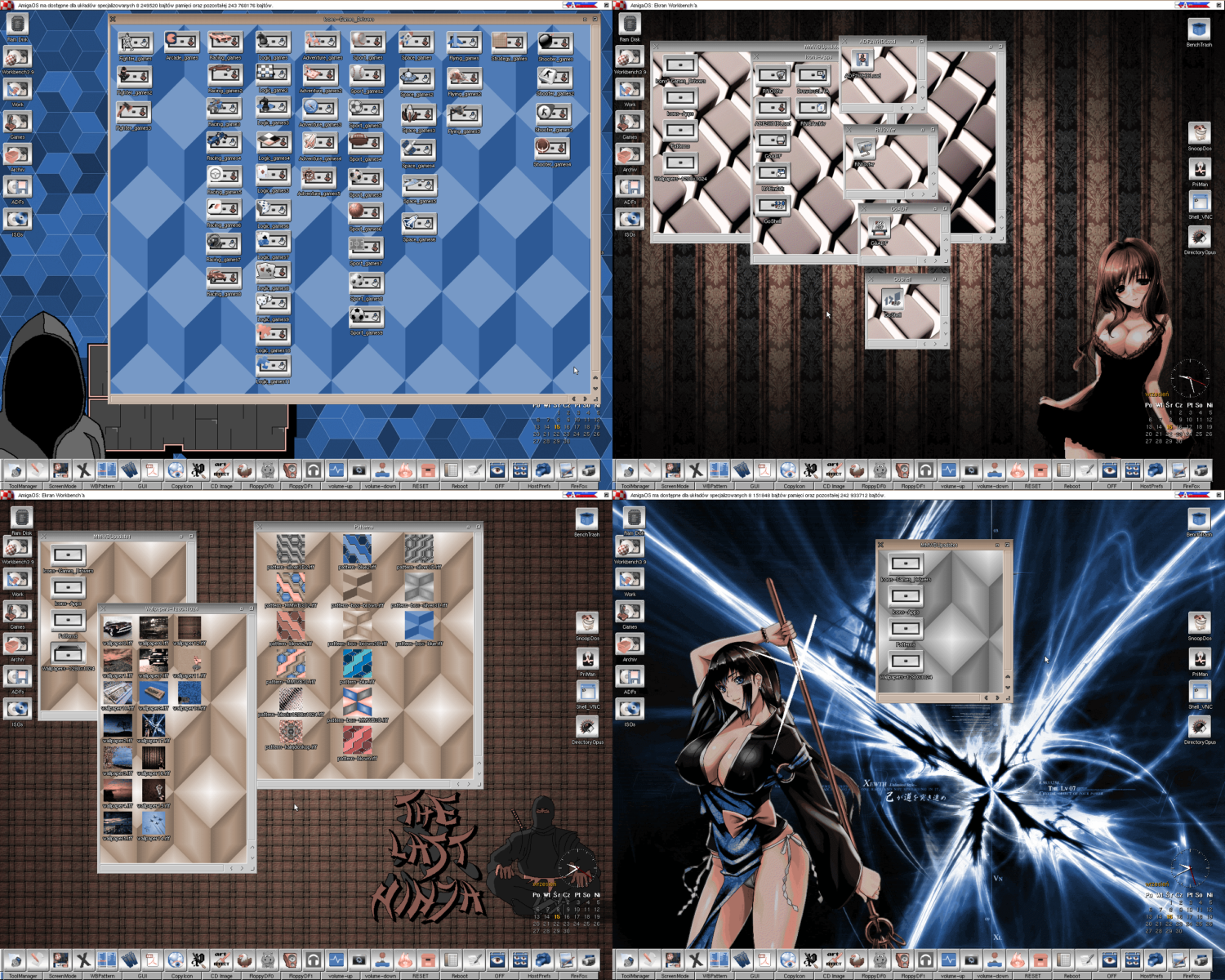Viewport: 1225px width, 980px height.
Task: Open the Arcade_games Pac-Man drawer icon
Action: (x=180, y=41)
